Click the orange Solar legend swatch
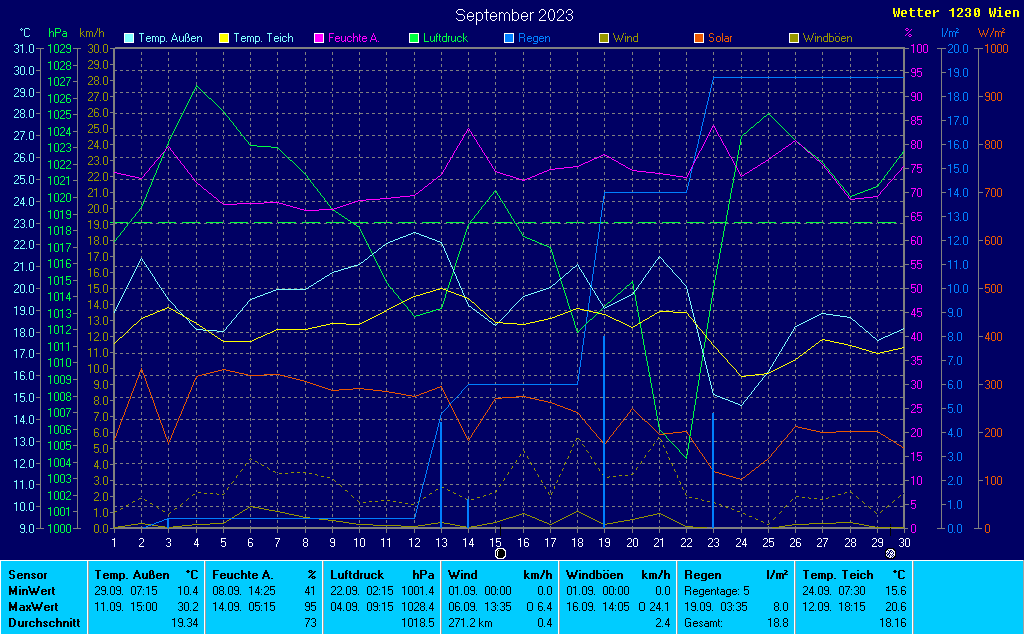This screenshot has height=634, width=1024. (x=699, y=38)
